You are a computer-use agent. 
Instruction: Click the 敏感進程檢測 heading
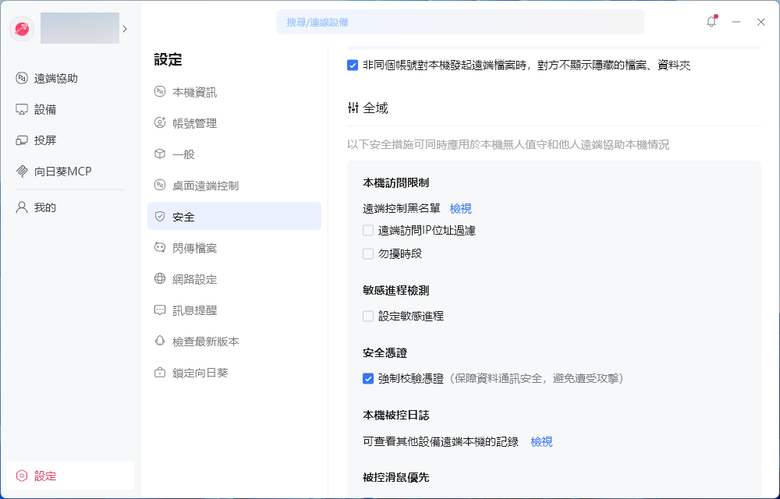(x=396, y=291)
